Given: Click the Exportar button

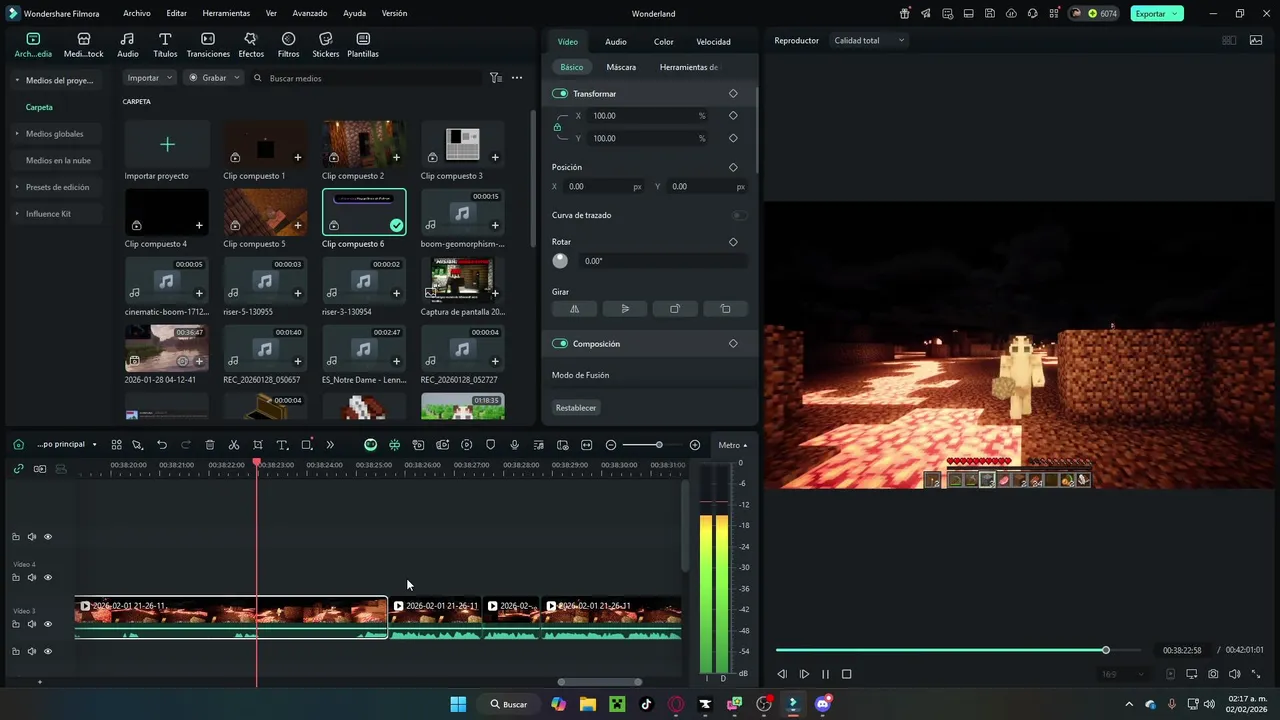Looking at the screenshot, I should [x=1157, y=14].
